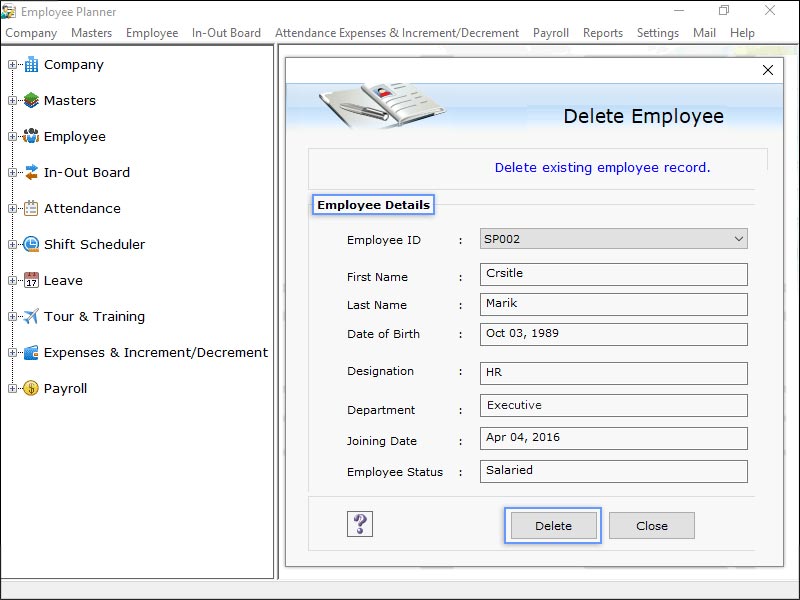Expand the Leave tree node
The height and width of the screenshot is (600, 800).
[x=10, y=280]
